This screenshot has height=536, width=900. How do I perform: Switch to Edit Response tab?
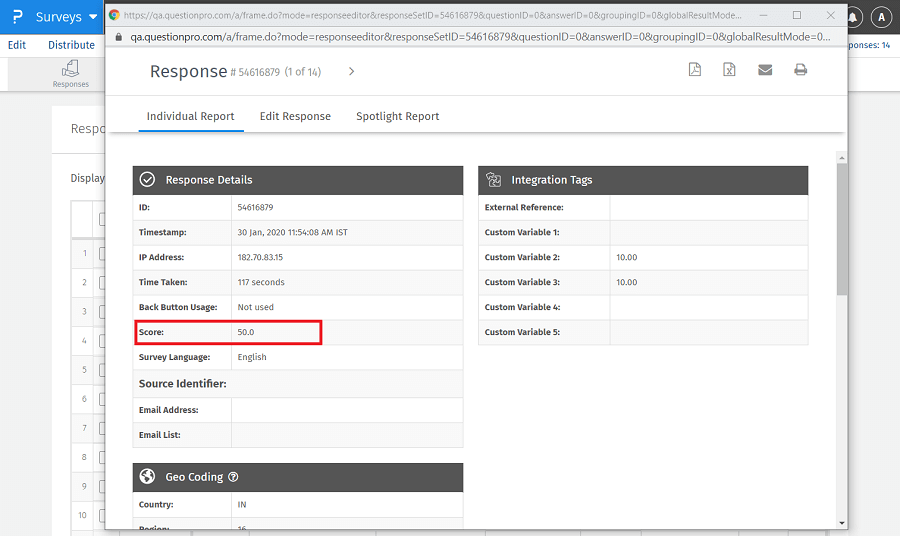coord(295,116)
